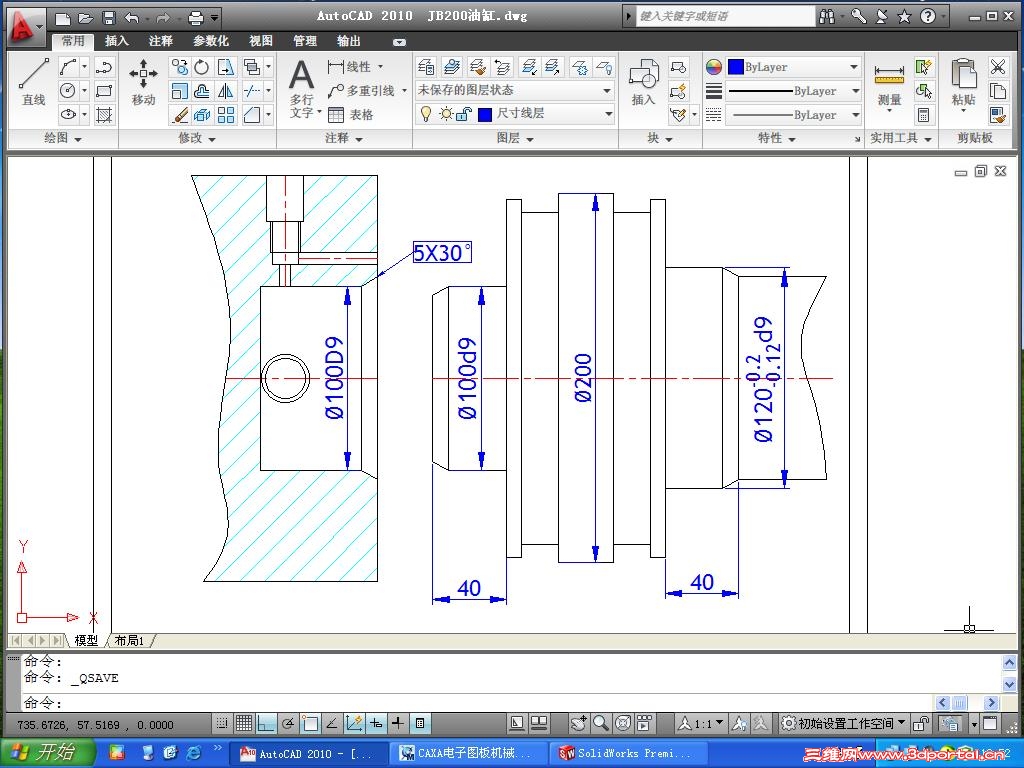Select the Offset tool icon
This screenshot has width=1024, height=768.
tap(202, 91)
